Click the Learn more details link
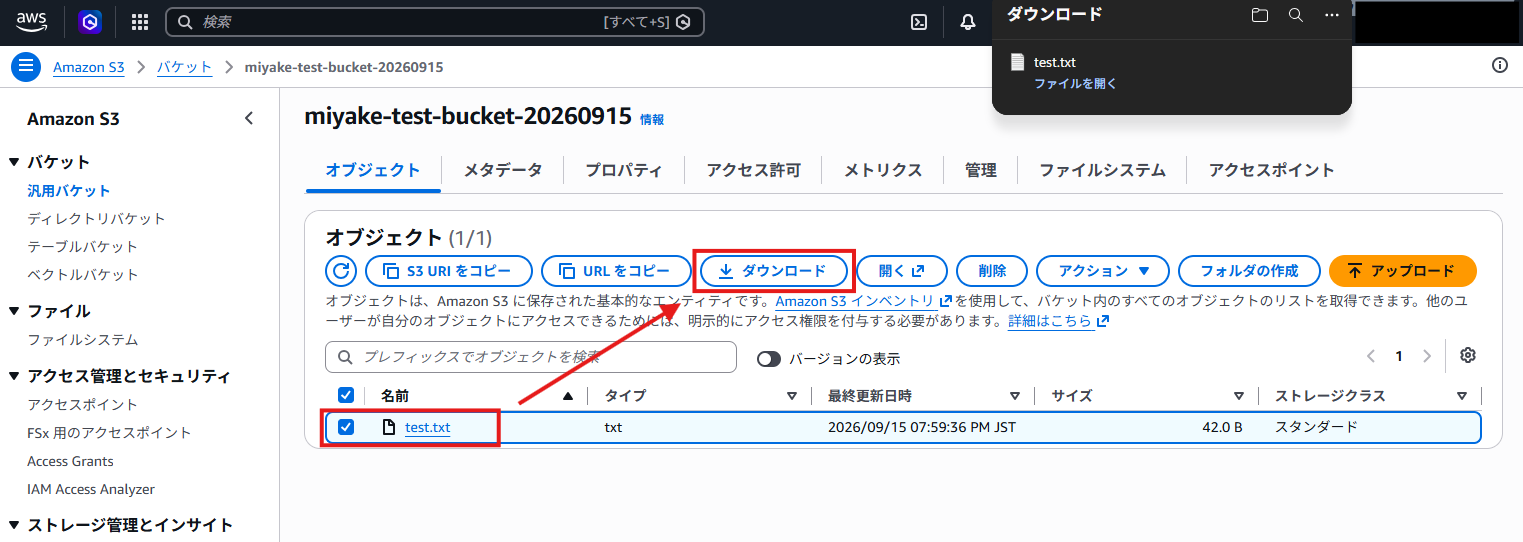 pyautogui.click(x=1058, y=321)
